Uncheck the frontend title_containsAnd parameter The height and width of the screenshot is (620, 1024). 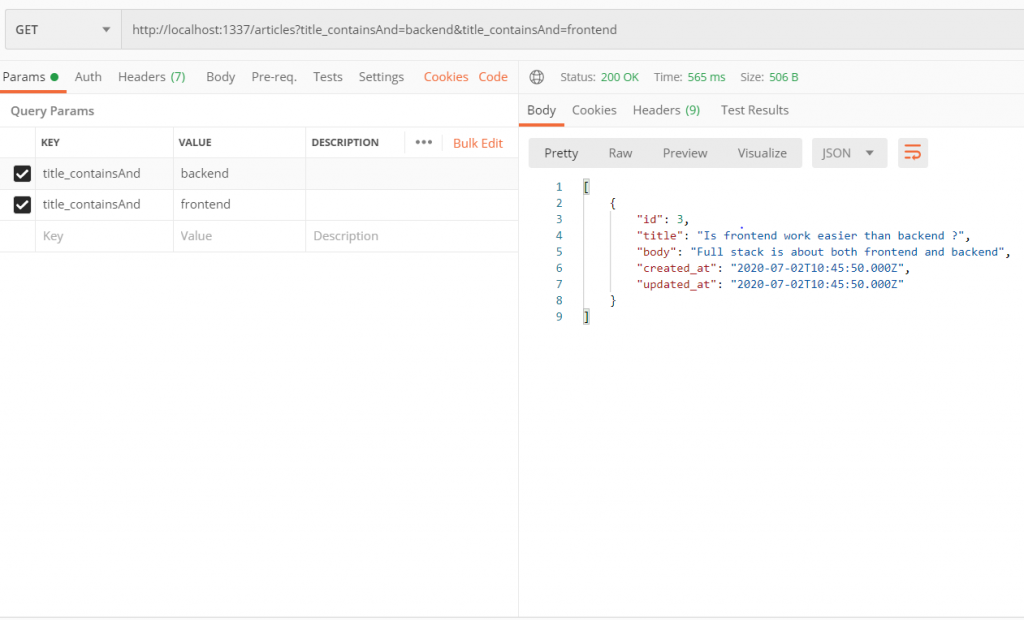pyautogui.click(x=21, y=204)
